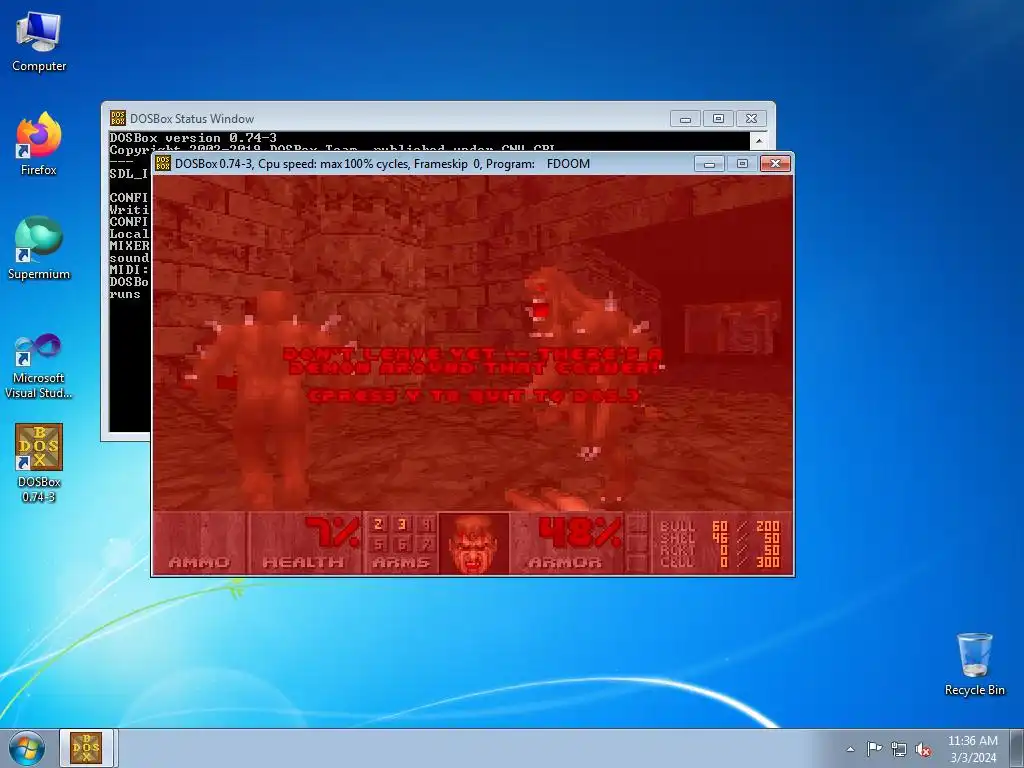Image resolution: width=1024 pixels, height=768 pixels.
Task: Click the SHEL 46 / 50 ammo row
Action: coord(720,538)
